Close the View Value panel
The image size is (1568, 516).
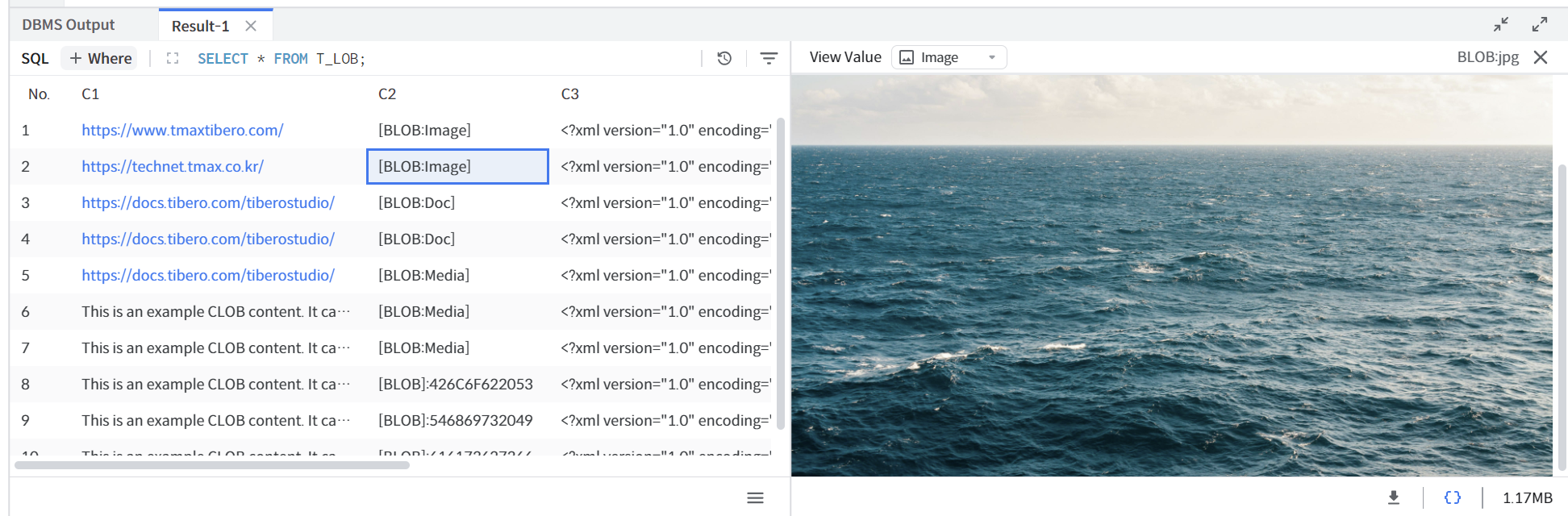1541,57
